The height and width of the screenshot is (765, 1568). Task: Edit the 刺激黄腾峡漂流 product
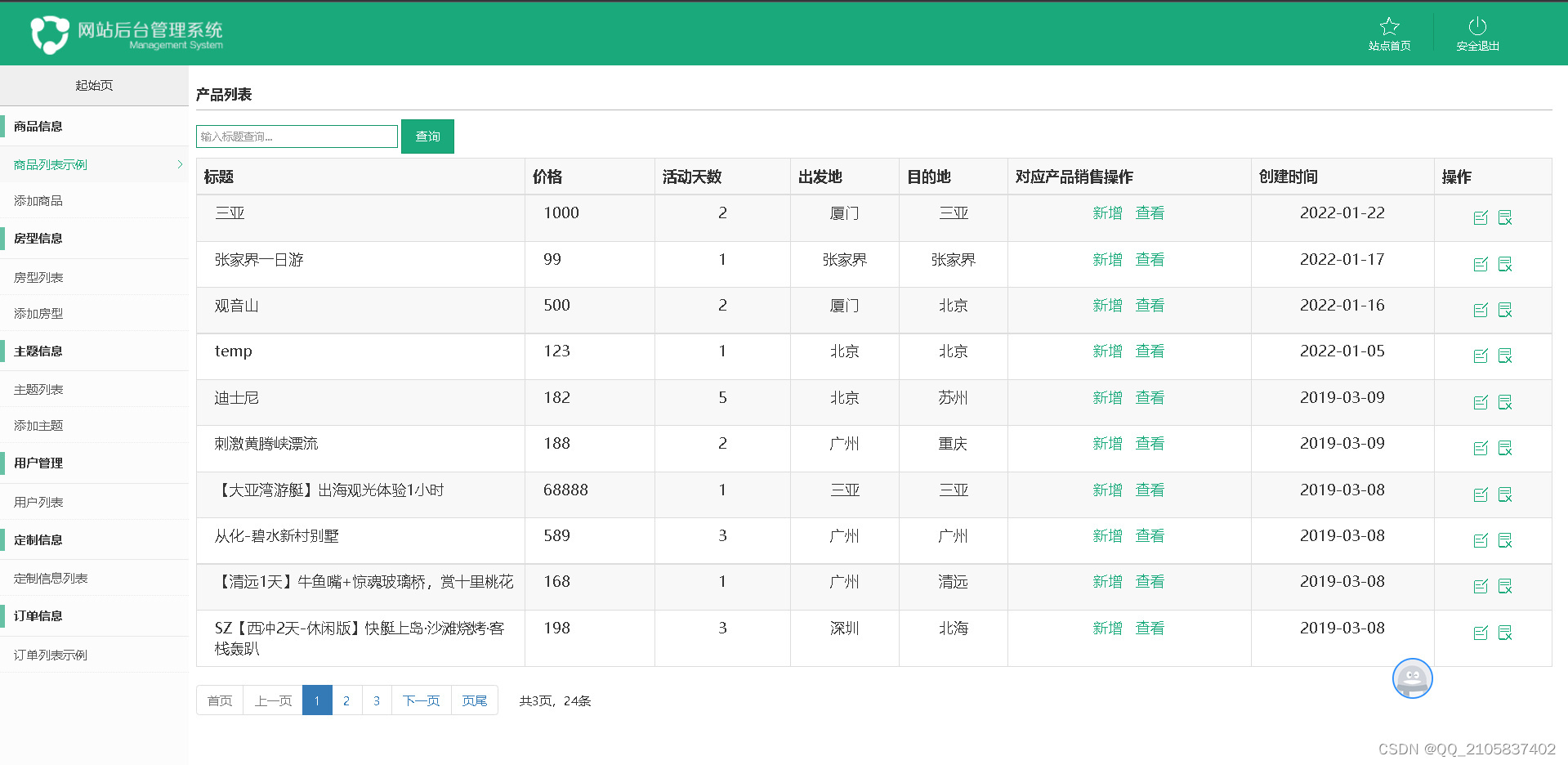click(1481, 448)
